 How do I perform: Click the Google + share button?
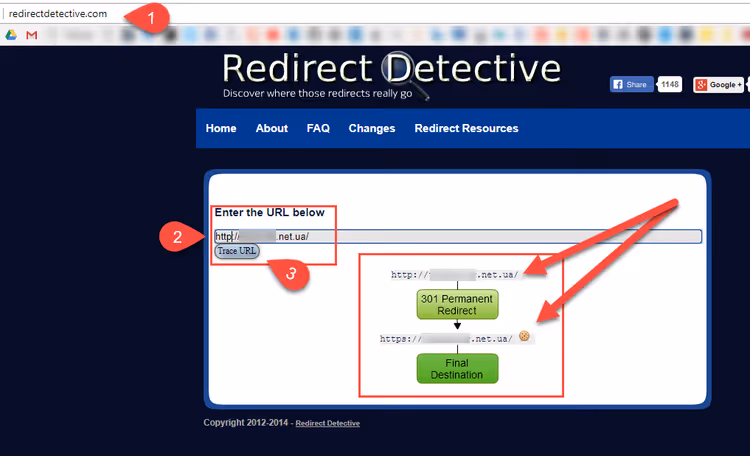tap(719, 85)
